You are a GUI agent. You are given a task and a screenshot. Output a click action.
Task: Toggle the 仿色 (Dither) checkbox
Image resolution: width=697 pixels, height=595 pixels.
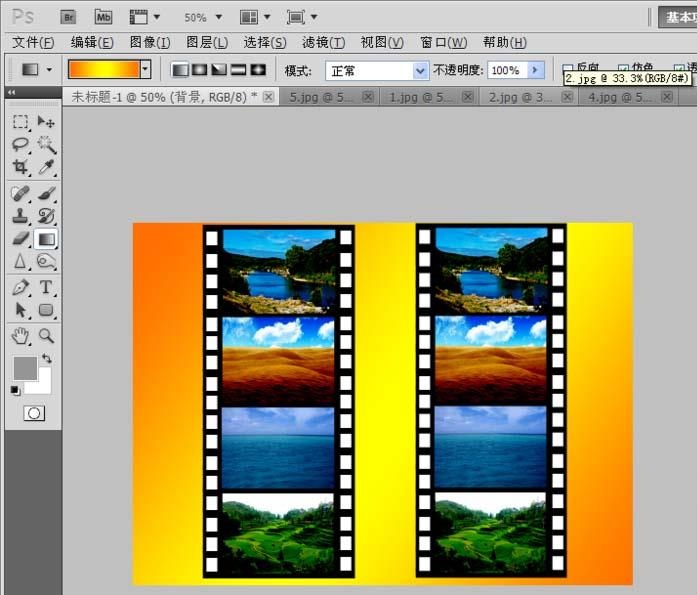[624, 70]
